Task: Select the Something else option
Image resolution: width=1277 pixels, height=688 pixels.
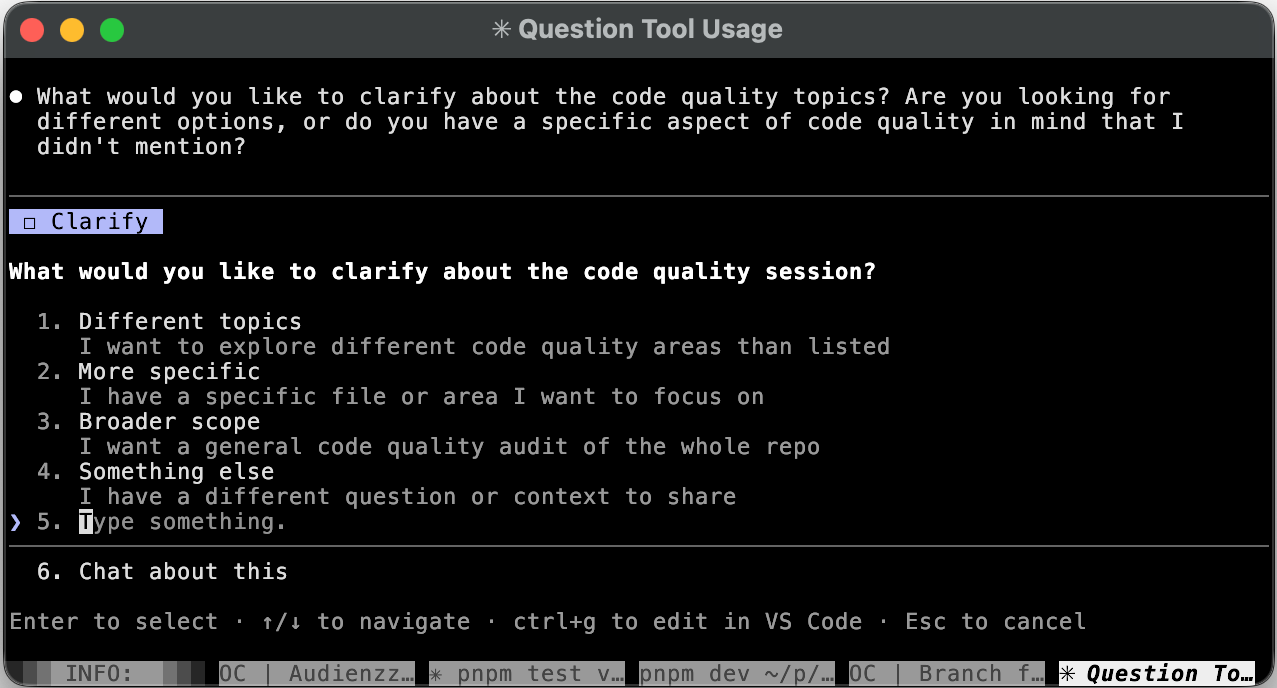Action: (176, 471)
